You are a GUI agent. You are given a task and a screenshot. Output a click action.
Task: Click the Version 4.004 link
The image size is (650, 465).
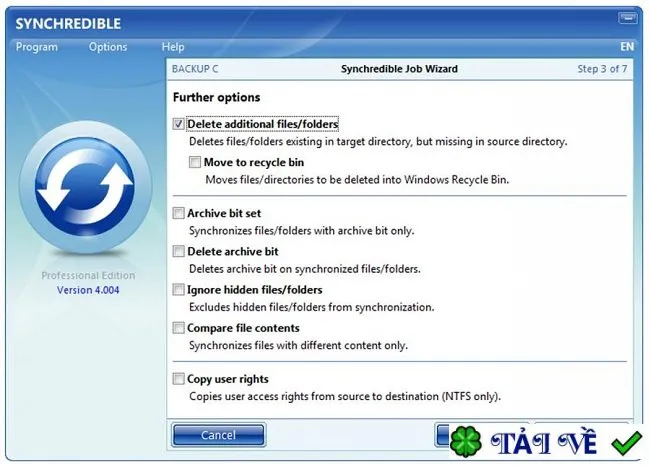coord(88,290)
